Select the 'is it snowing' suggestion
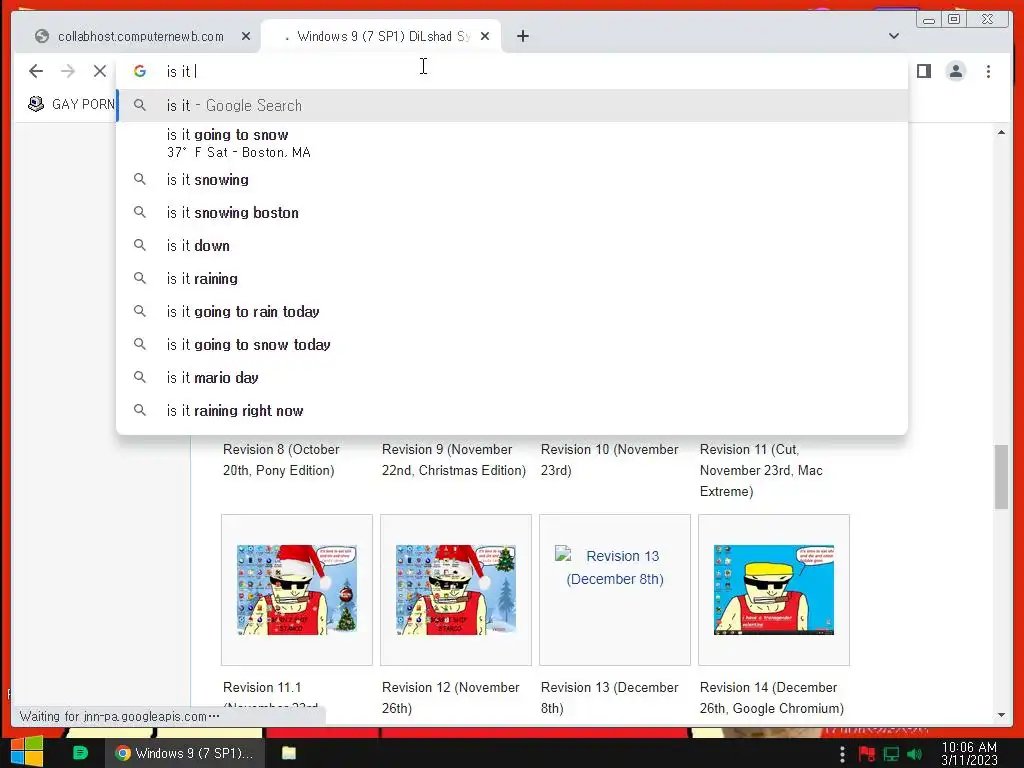Screen dimensions: 1024x768 point(512,180)
